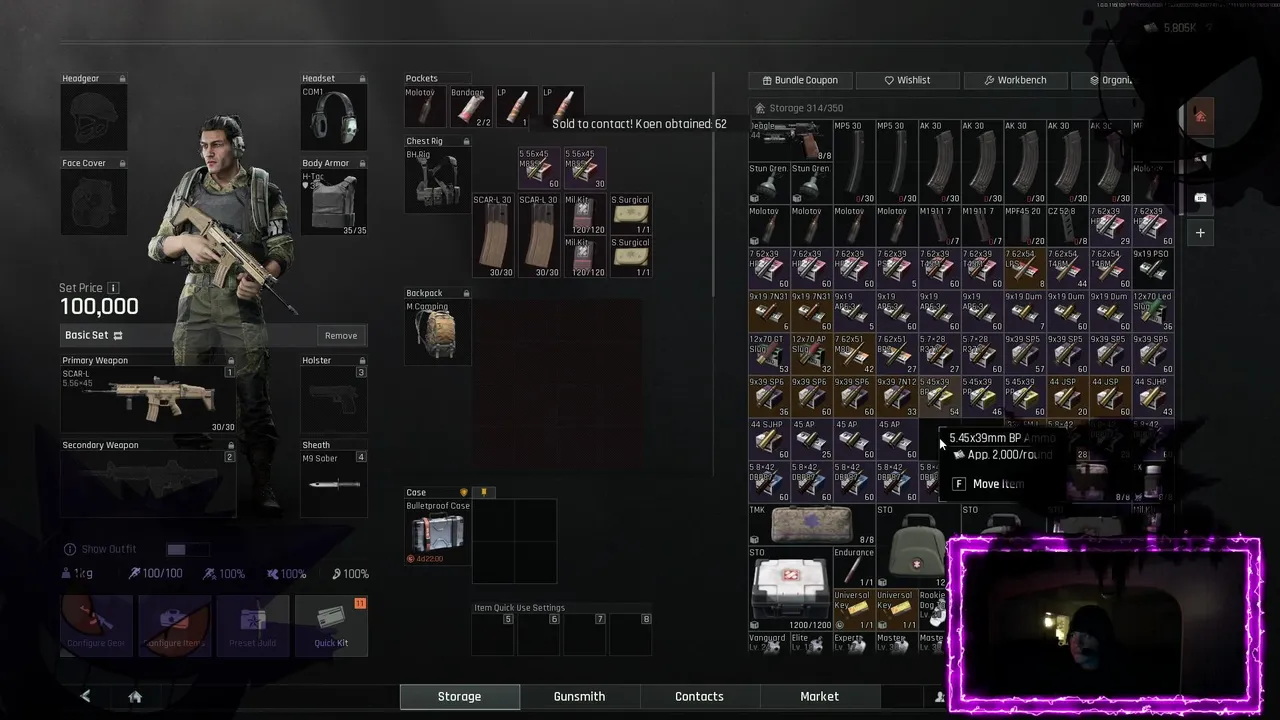Select quick use slot 5

[493, 634]
